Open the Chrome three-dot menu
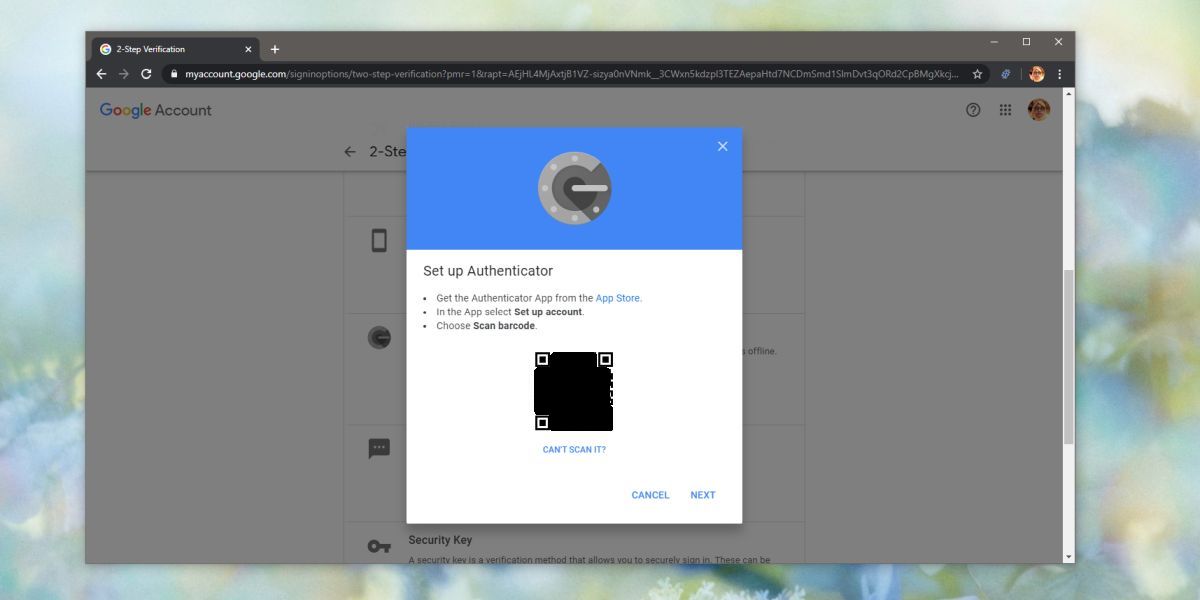1200x600 pixels. (x=1059, y=74)
